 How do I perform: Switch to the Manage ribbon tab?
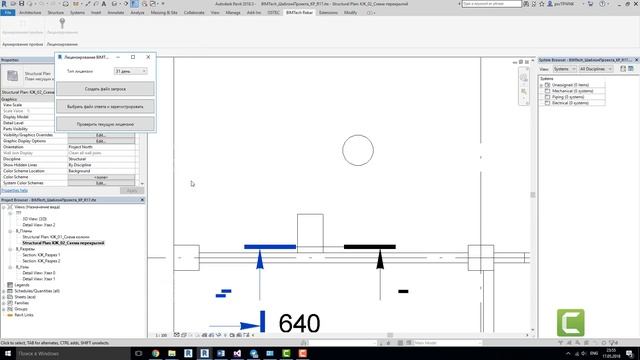[x=233, y=13]
